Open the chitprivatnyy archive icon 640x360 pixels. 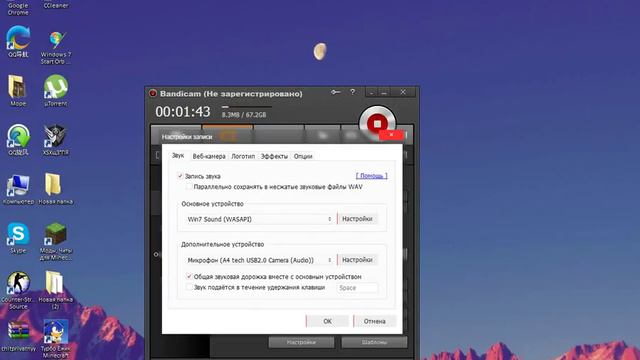tap(18, 336)
